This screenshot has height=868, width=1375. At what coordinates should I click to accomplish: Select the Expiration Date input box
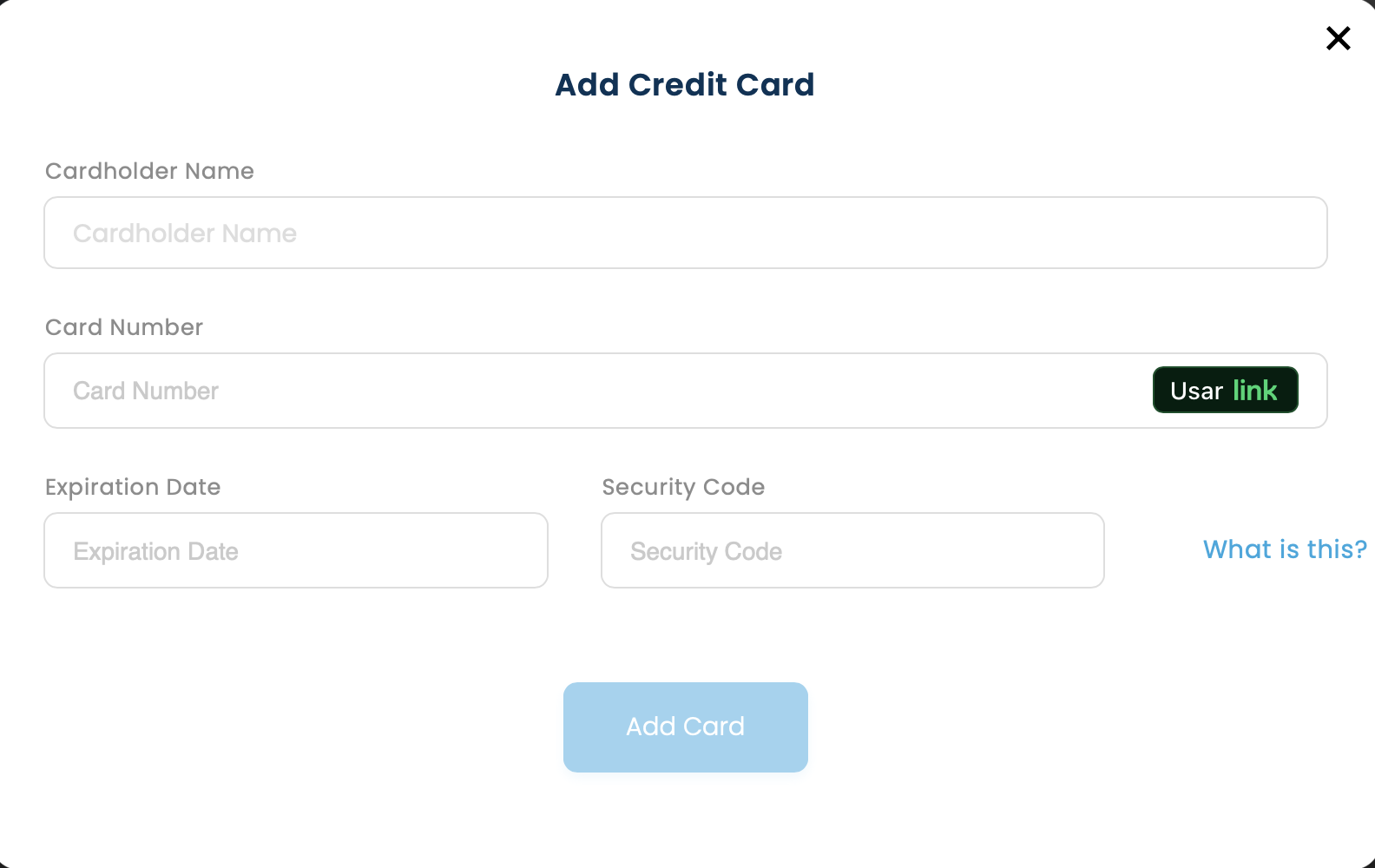click(x=296, y=550)
